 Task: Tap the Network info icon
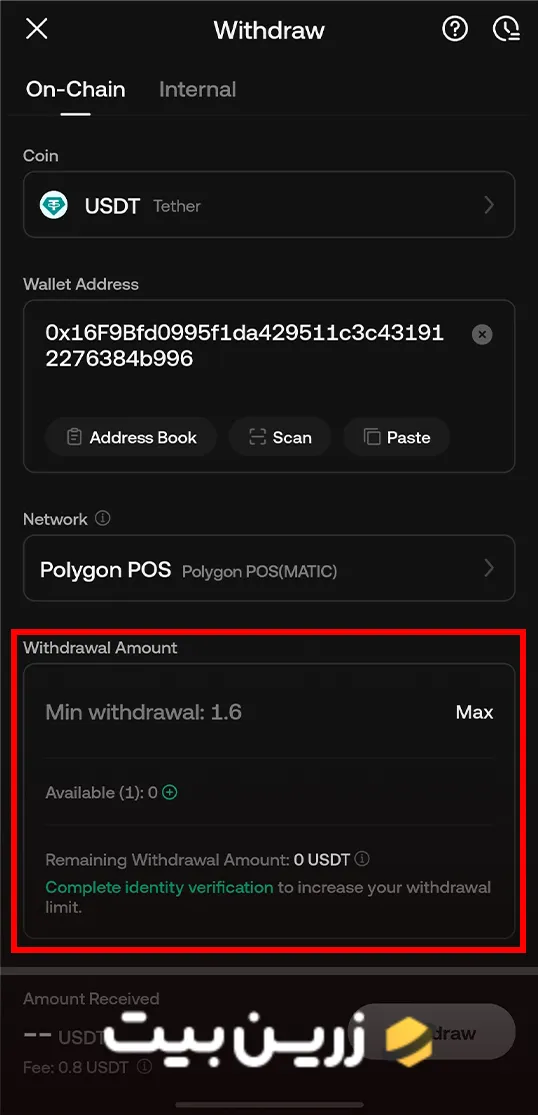103,518
